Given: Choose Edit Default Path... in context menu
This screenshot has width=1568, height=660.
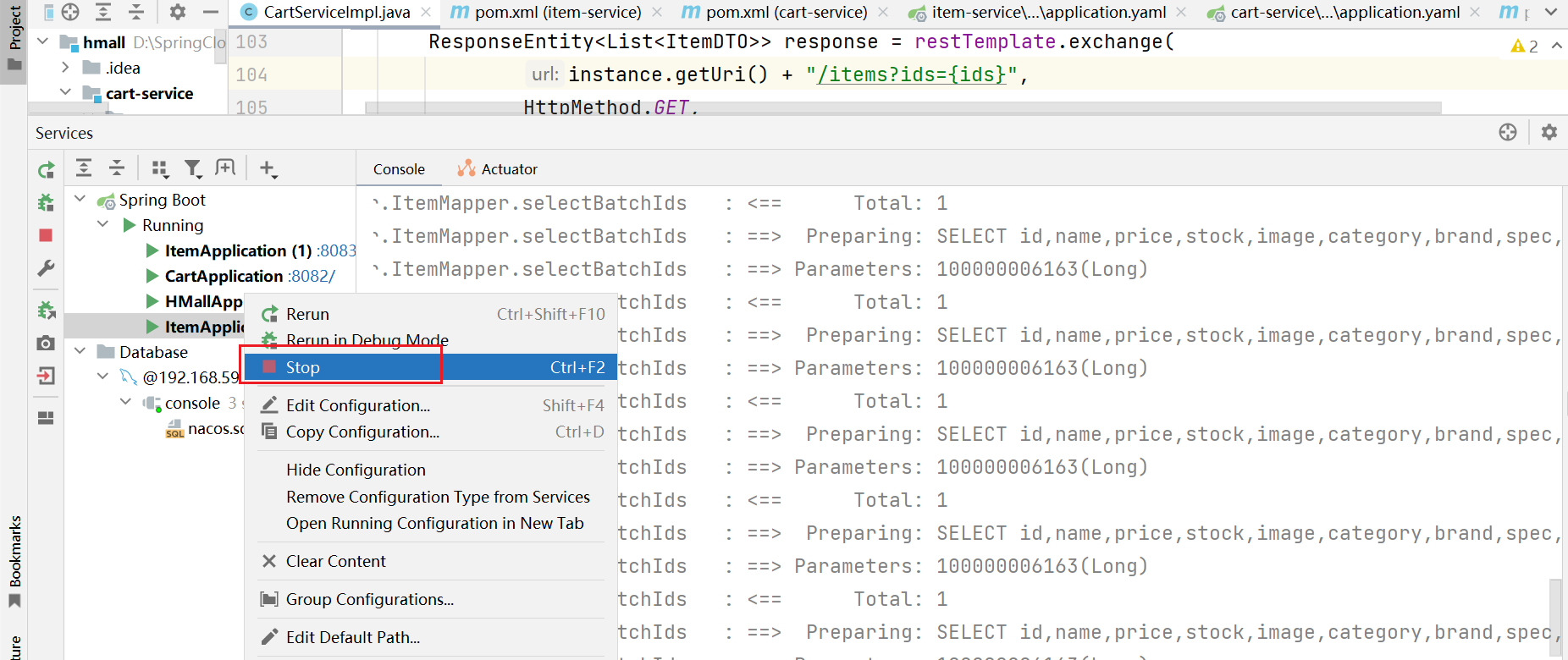Looking at the screenshot, I should pos(433,637).
